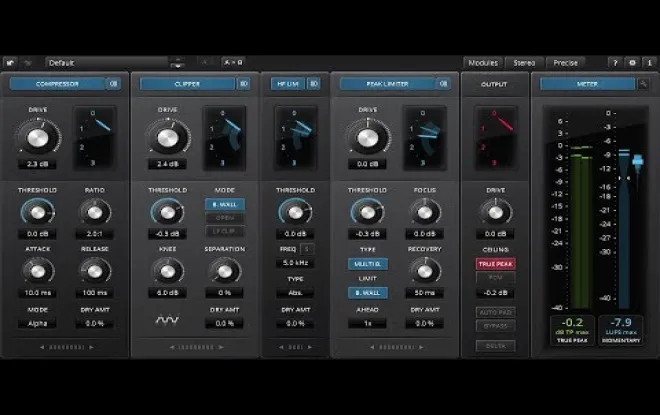Click the Output DRIVE knob

pyautogui.click(x=495, y=213)
